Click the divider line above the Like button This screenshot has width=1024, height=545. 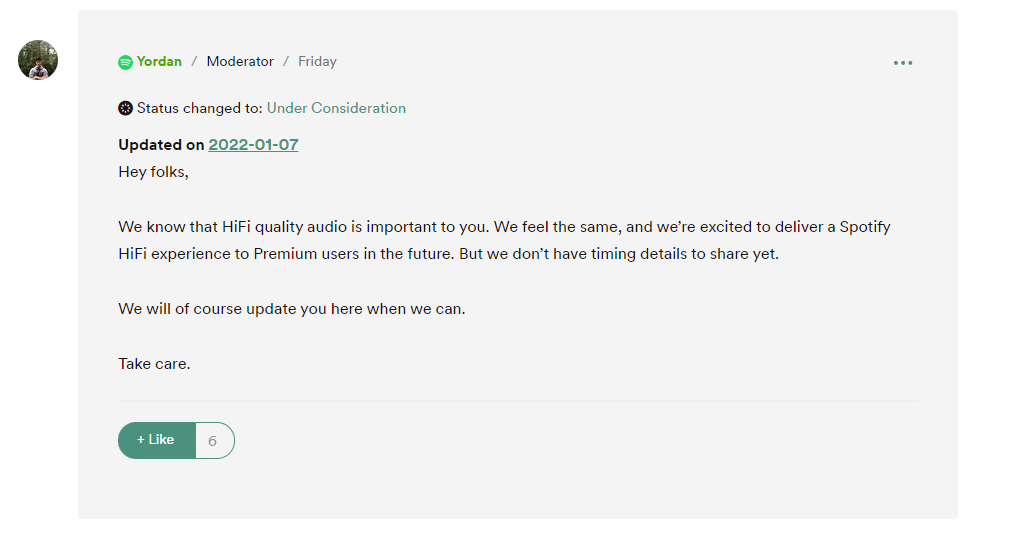(517, 401)
